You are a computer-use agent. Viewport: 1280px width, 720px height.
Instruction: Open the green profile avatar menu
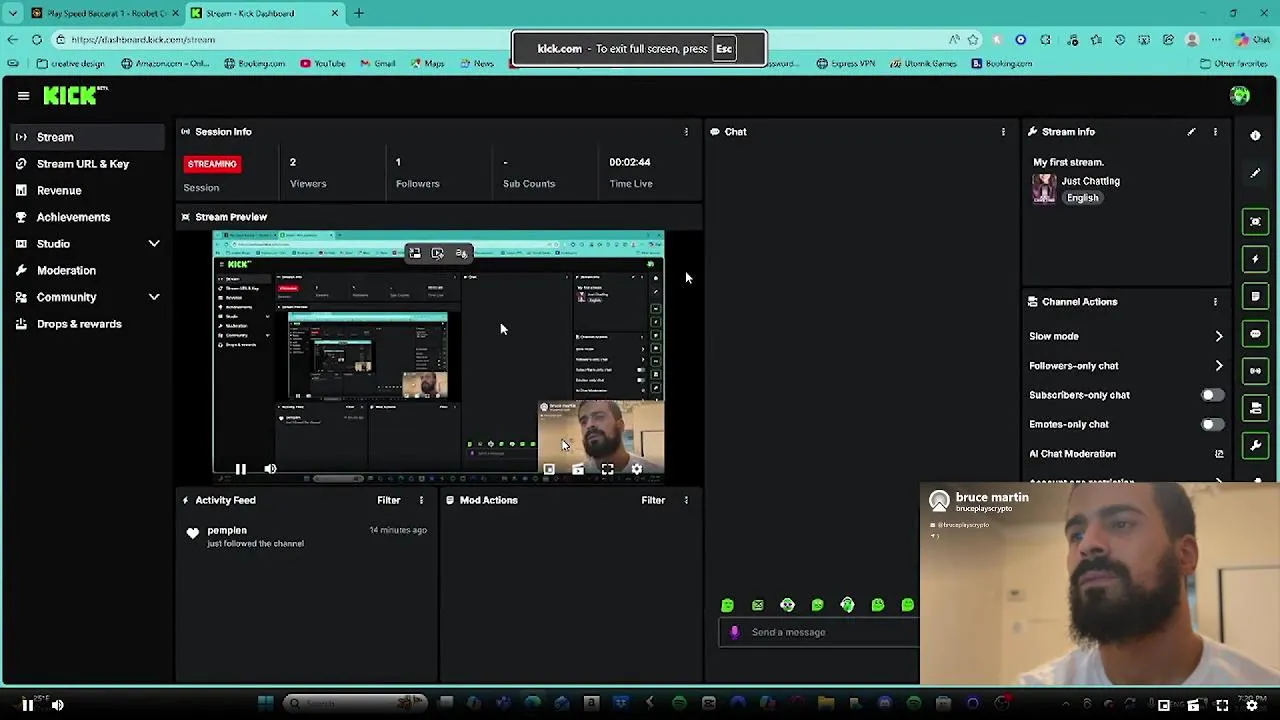pyautogui.click(x=1240, y=96)
